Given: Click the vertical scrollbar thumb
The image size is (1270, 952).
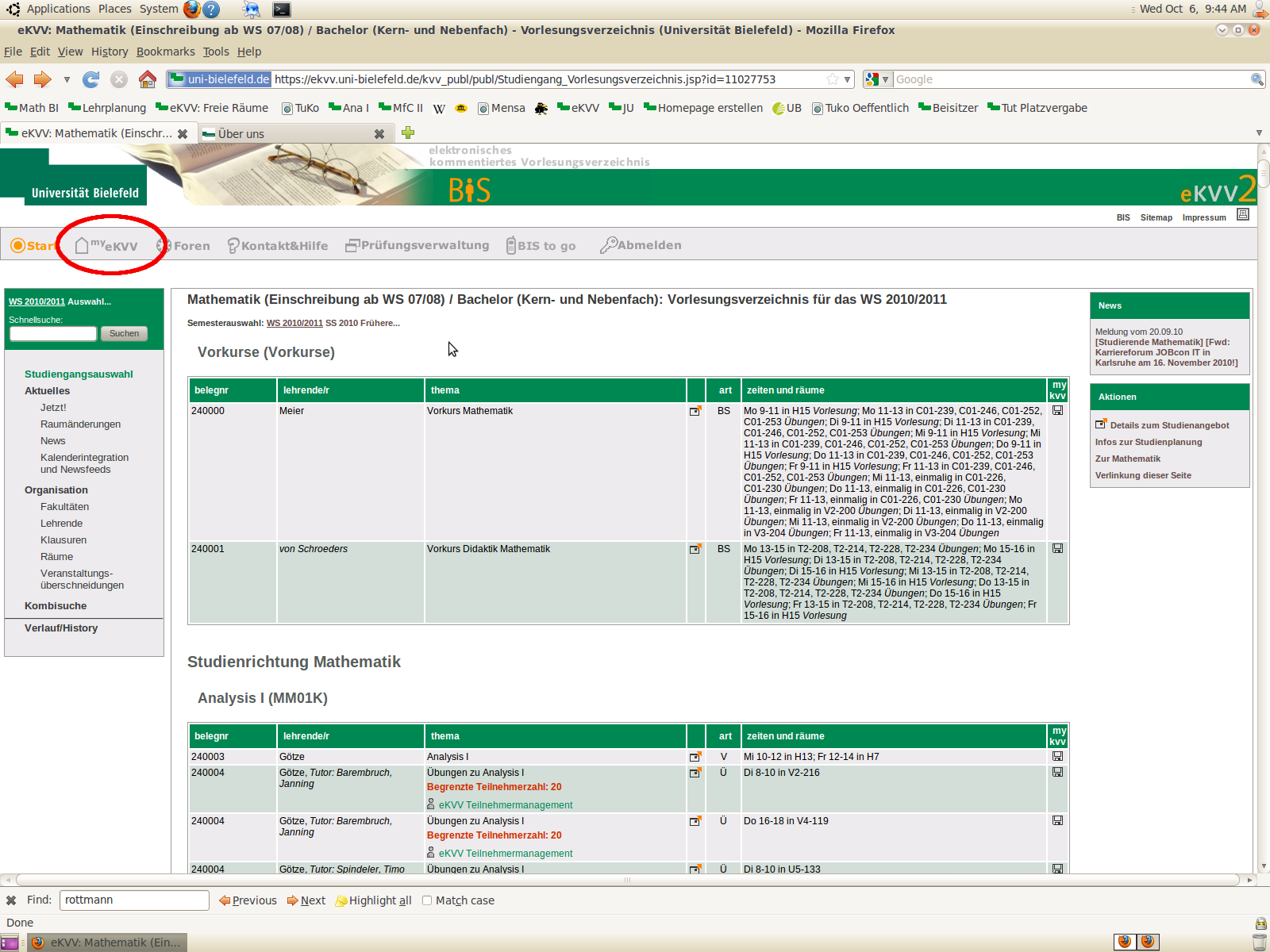Looking at the screenshot, I should (x=1264, y=174).
